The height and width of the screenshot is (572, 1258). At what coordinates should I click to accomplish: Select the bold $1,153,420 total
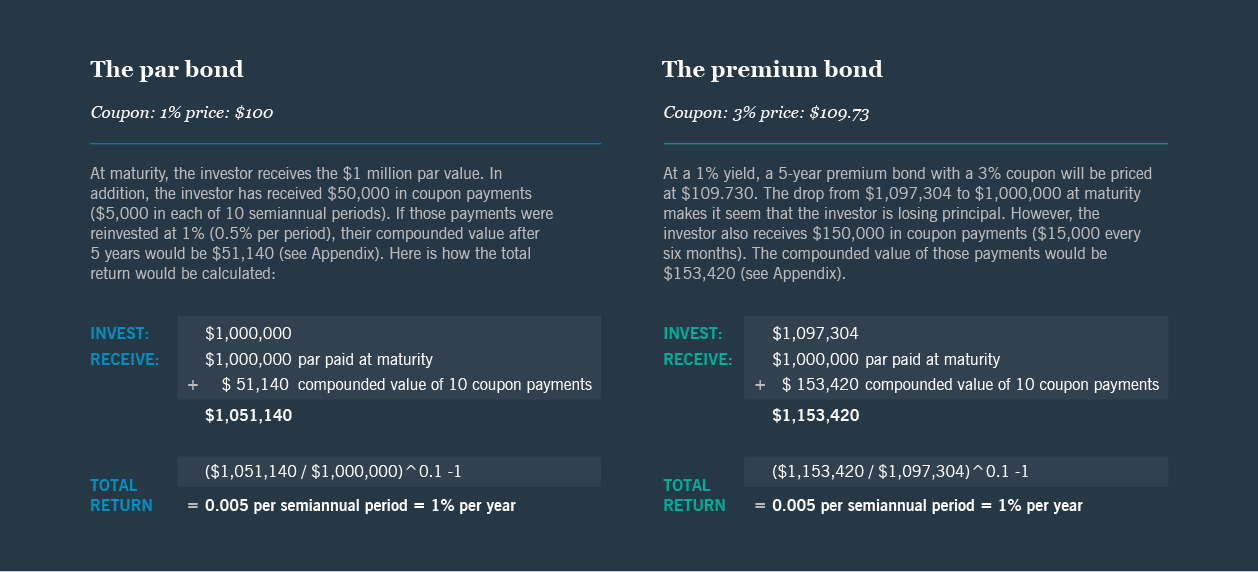pos(815,415)
